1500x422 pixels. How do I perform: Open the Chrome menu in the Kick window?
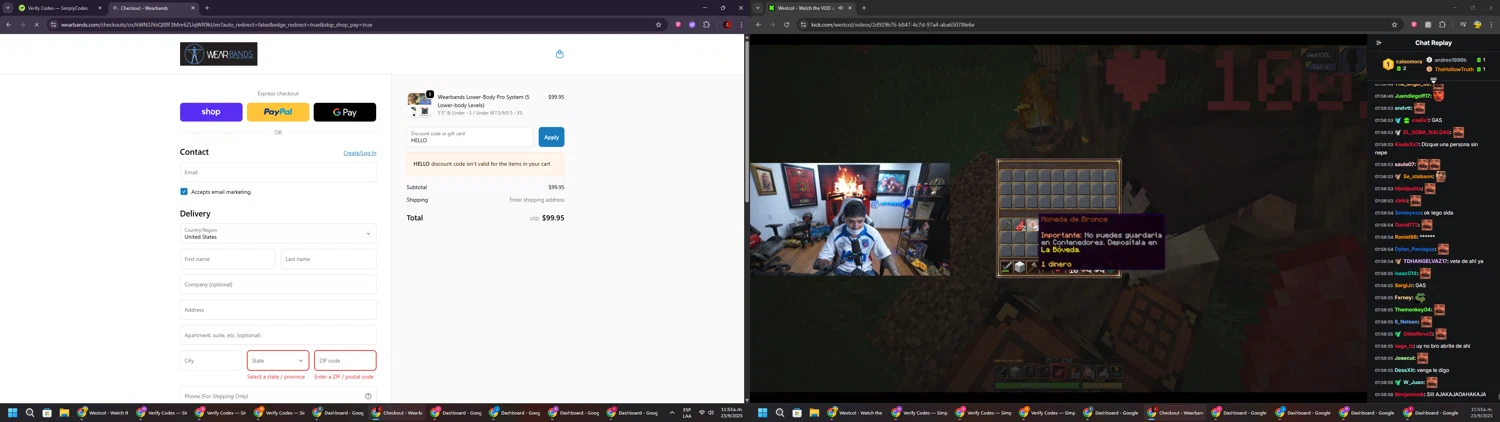(x=1492, y=24)
